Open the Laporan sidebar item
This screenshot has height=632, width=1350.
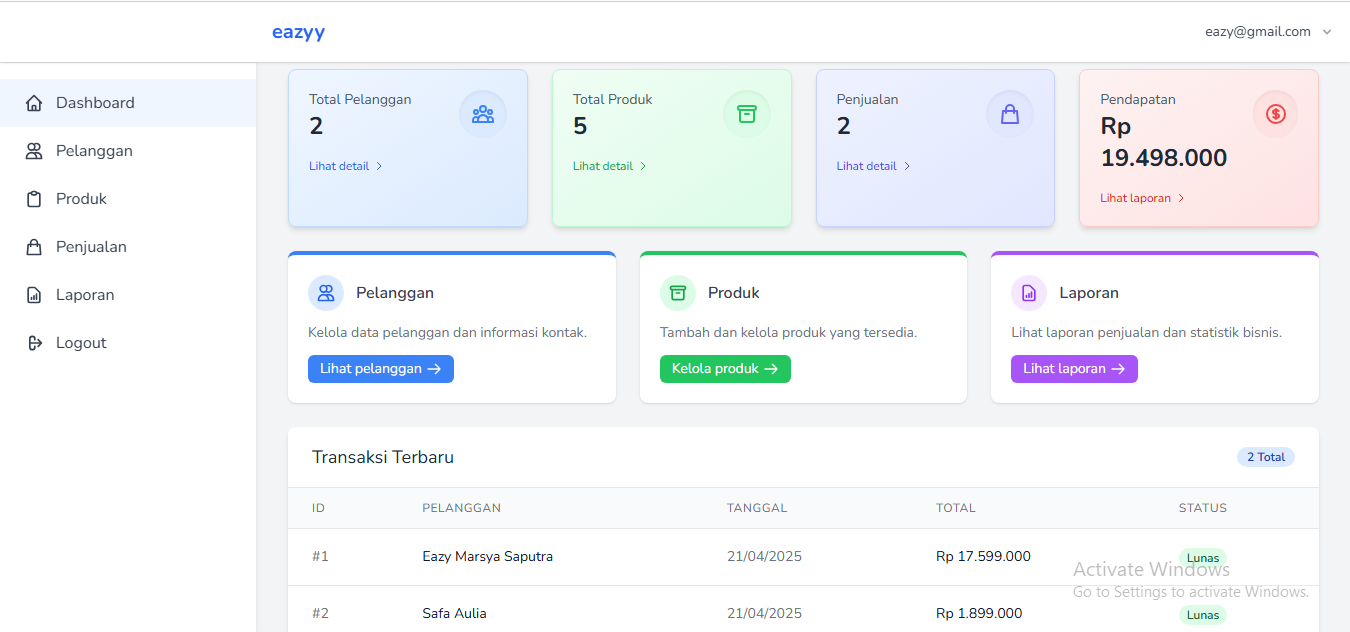click(x=85, y=295)
